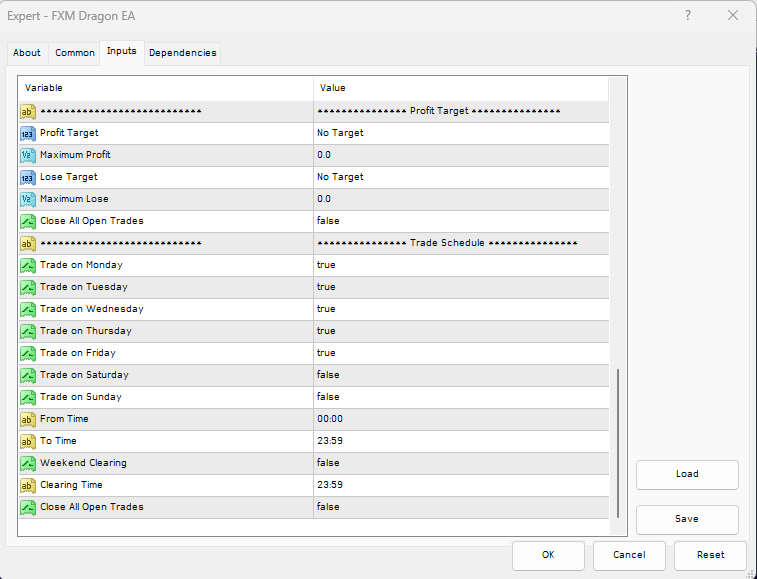Select the From Time variable name
This screenshot has width=757, height=579.
point(64,419)
